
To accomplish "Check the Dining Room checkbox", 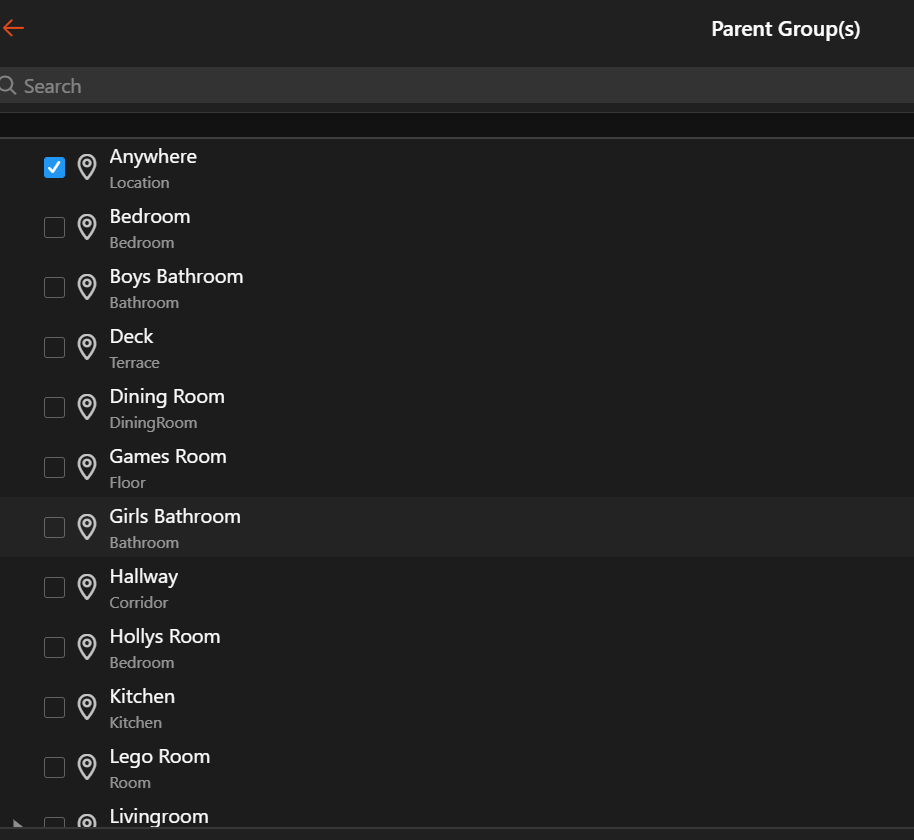I will (55, 407).
